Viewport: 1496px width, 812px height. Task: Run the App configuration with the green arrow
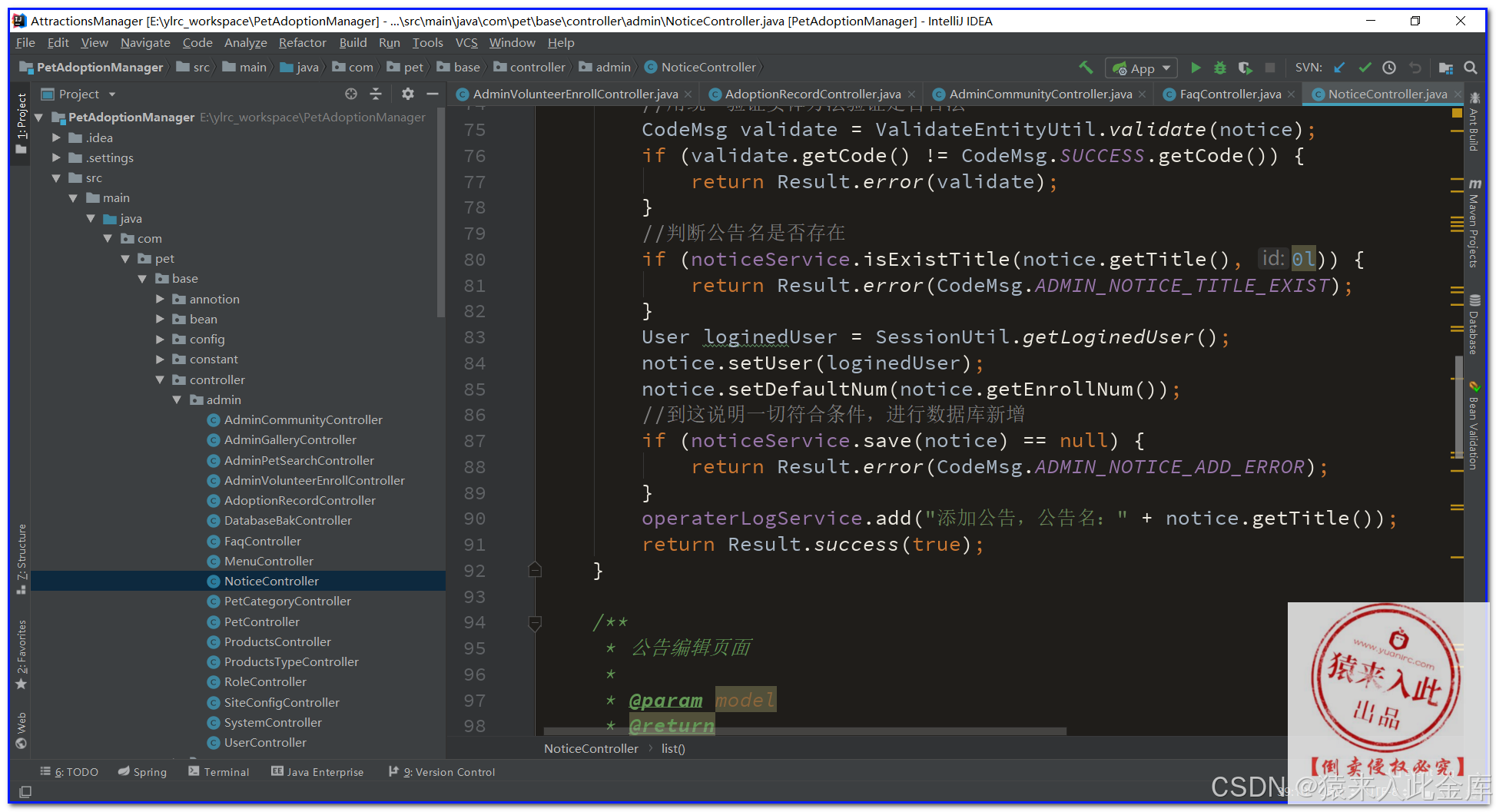click(1196, 68)
